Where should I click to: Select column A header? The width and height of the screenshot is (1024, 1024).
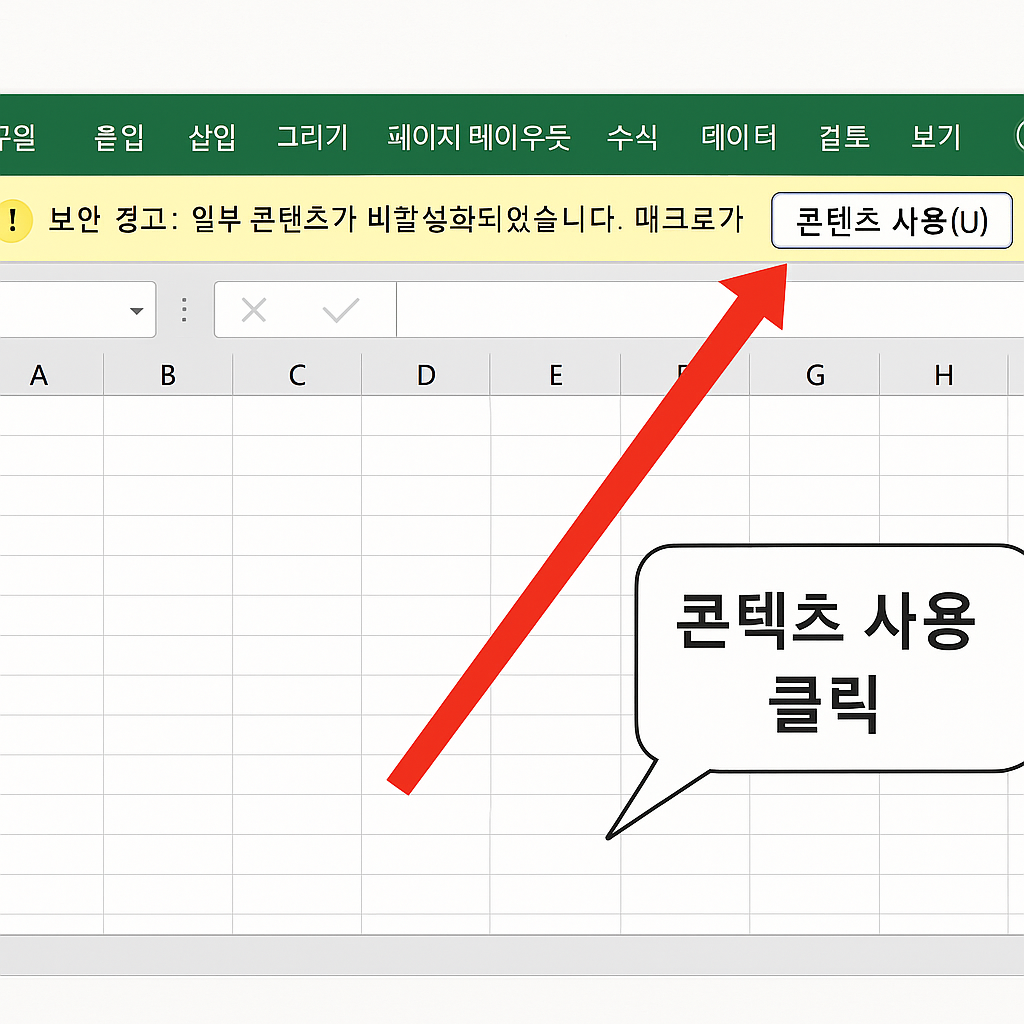[39, 375]
